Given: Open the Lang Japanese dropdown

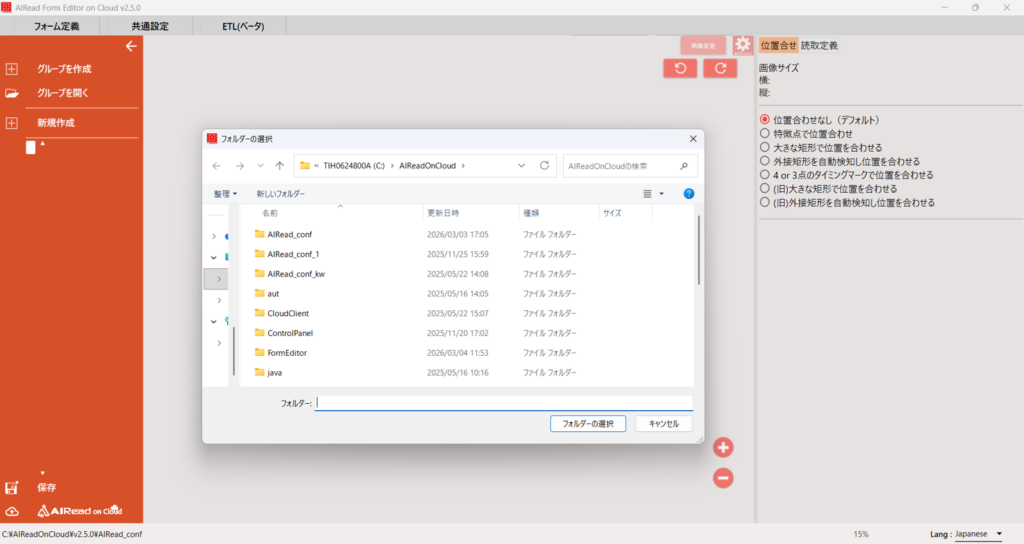Looking at the screenshot, I should pyautogui.click(x=978, y=534).
